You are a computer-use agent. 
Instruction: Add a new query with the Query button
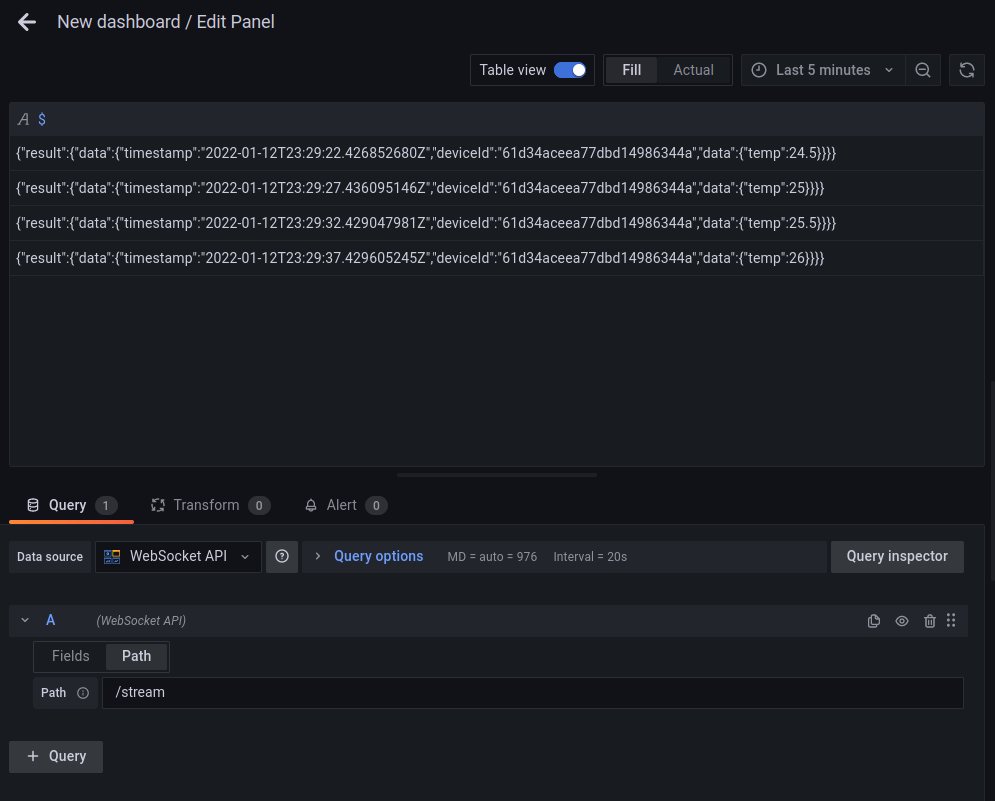(x=56, y=756)
